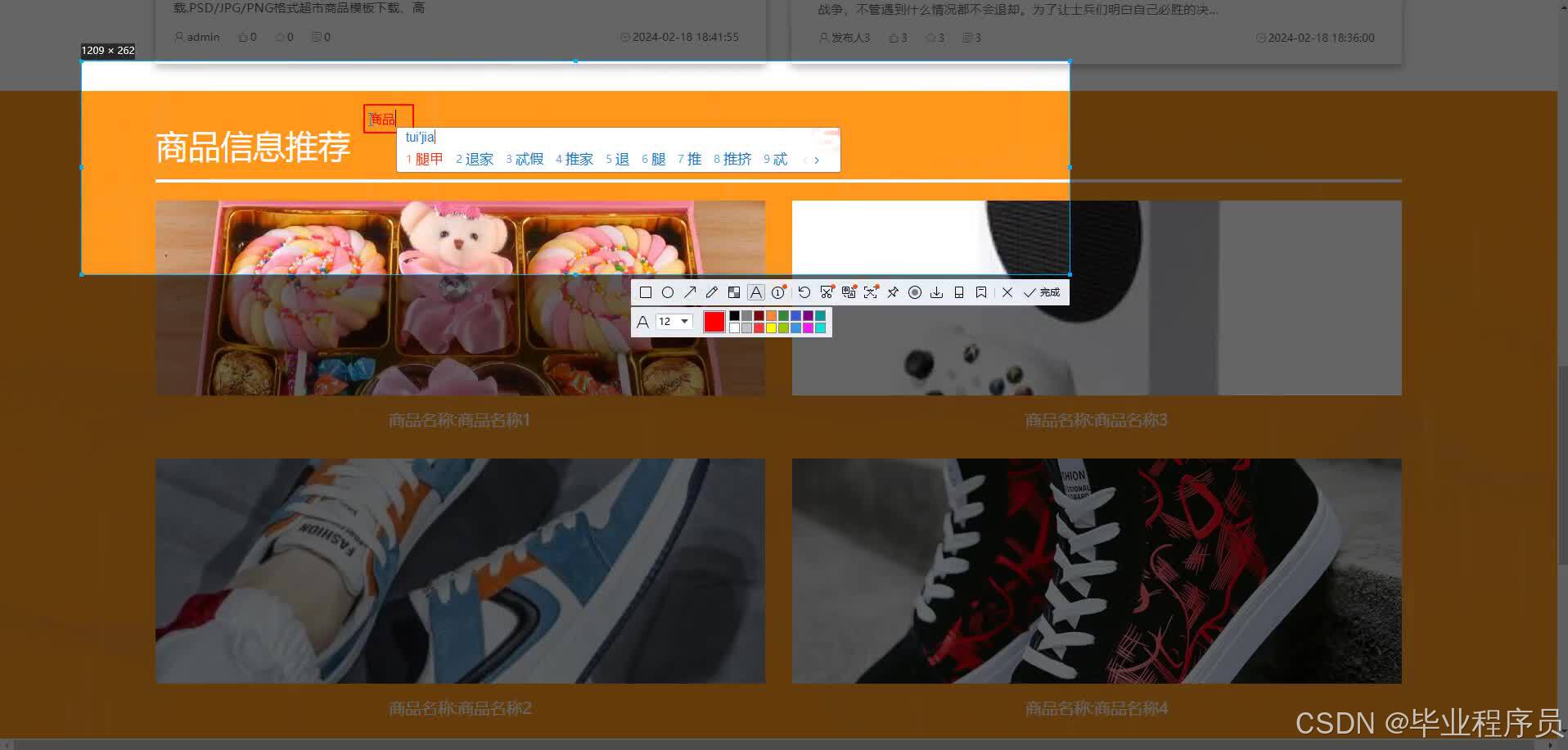This screenshot has width=1568, height=750.
Task: Open the font size 12 dropdown
Action: [x=674, y=321]
